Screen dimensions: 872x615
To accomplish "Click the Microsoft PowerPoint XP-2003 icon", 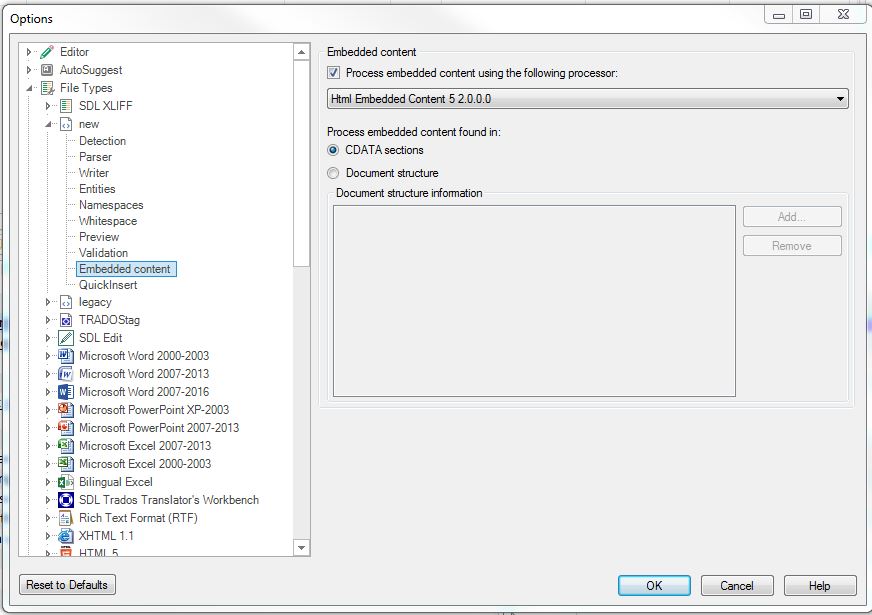I will coord(66,410).
